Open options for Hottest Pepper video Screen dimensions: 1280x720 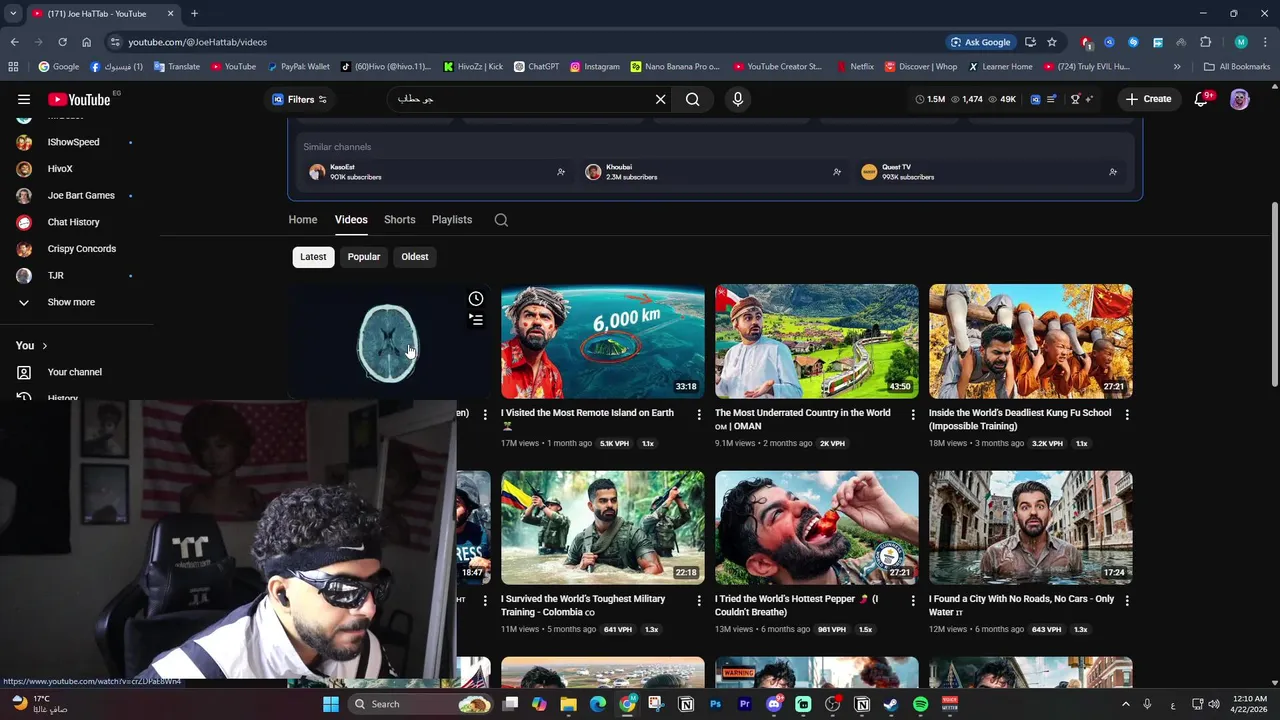913,600
